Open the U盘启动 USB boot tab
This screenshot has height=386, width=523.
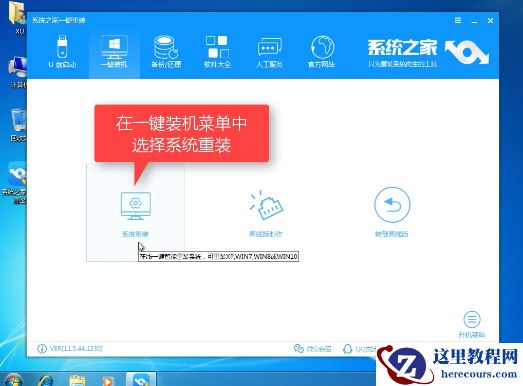(63, 52)
